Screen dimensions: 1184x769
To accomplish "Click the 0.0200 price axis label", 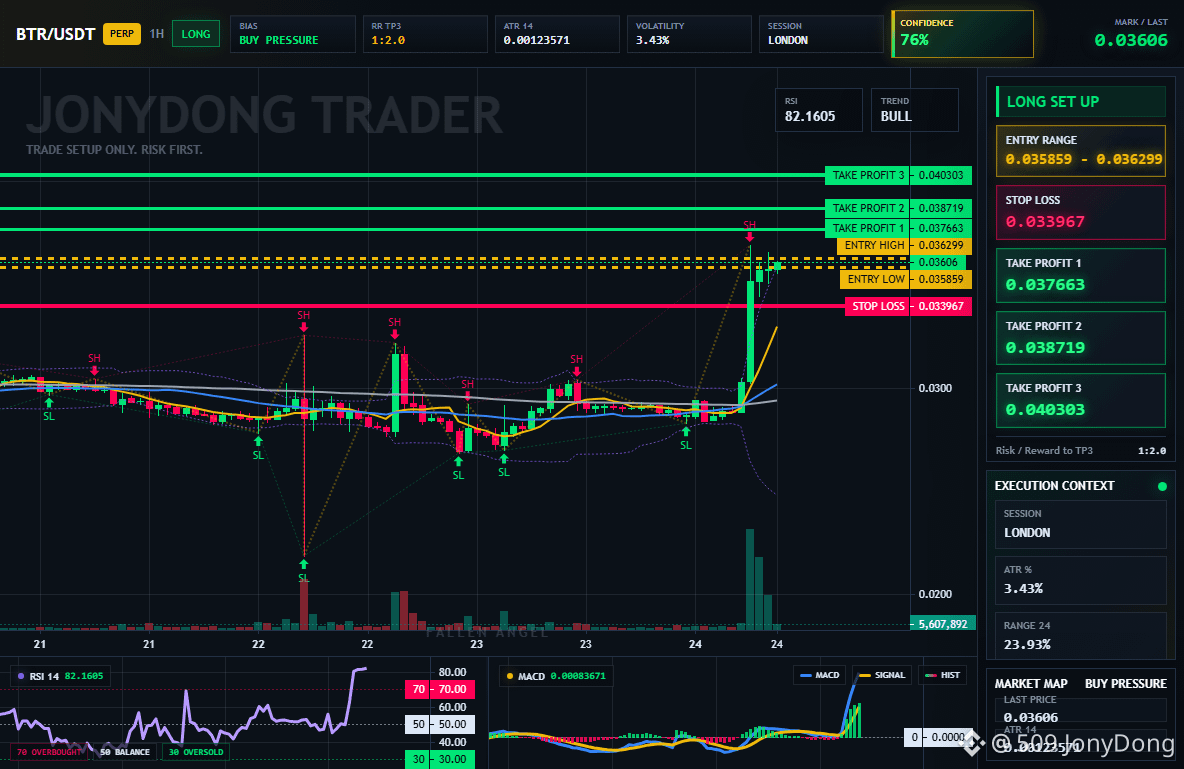I will tap(935, 595).
